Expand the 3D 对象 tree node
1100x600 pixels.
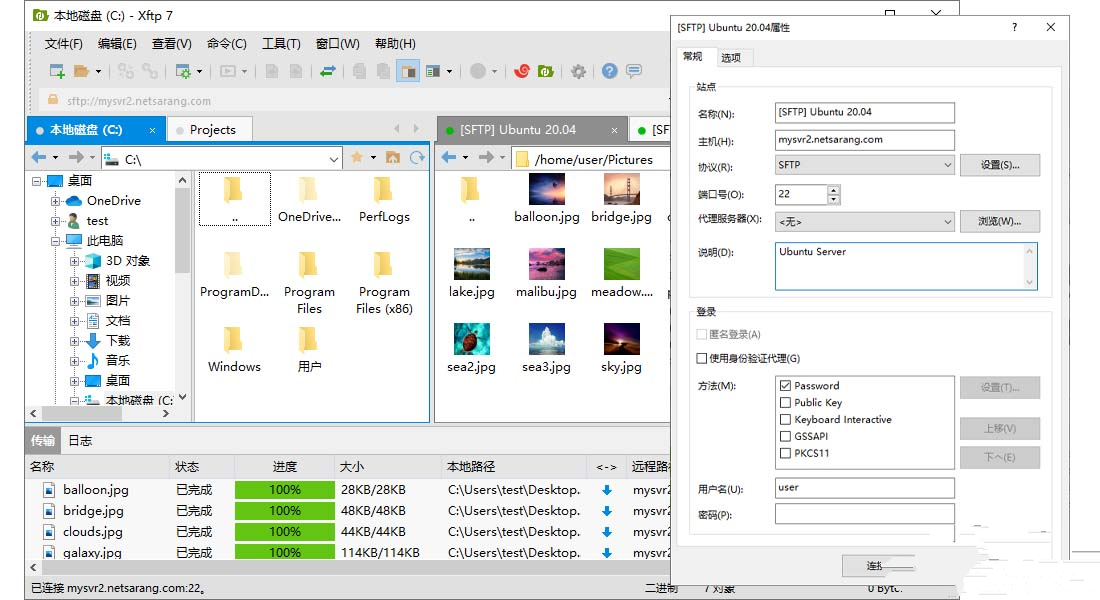[x=74, y=261]
